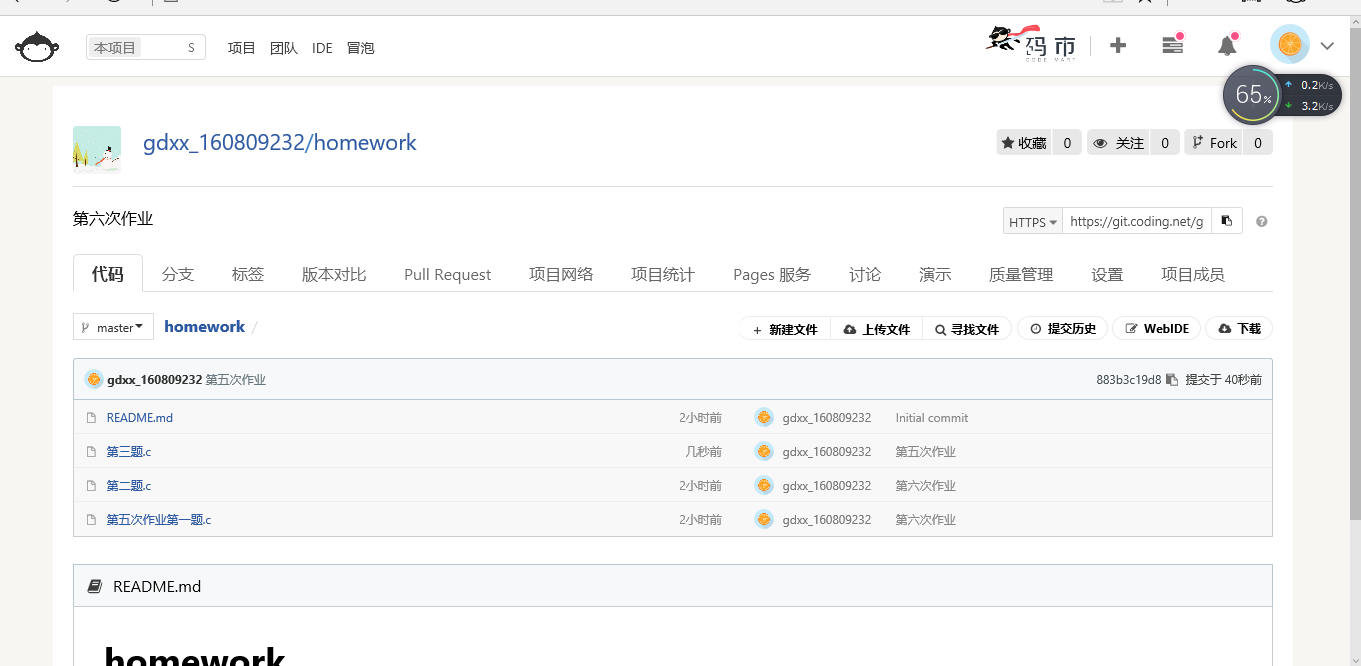Click 新建文件 button
The image size is (1361, 666).
pyautogui.click(x=785, y=328)
